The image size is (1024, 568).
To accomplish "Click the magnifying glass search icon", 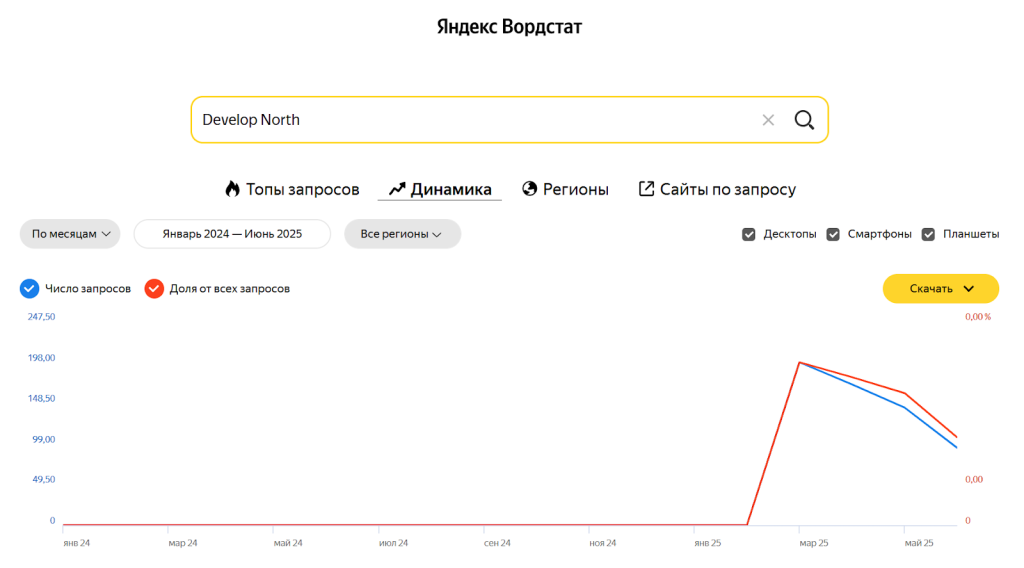I will pyautogui.click(x=804, y=120).
